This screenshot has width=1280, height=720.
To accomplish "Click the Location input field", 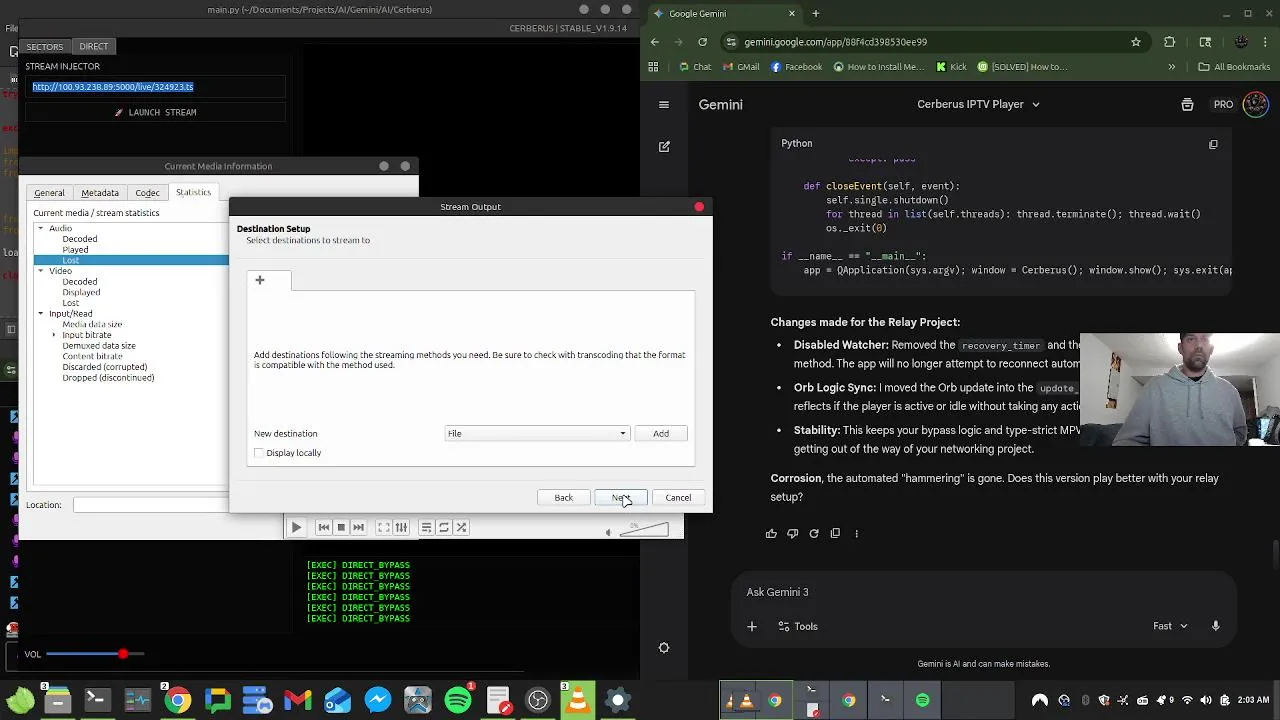I will [150, 505].
